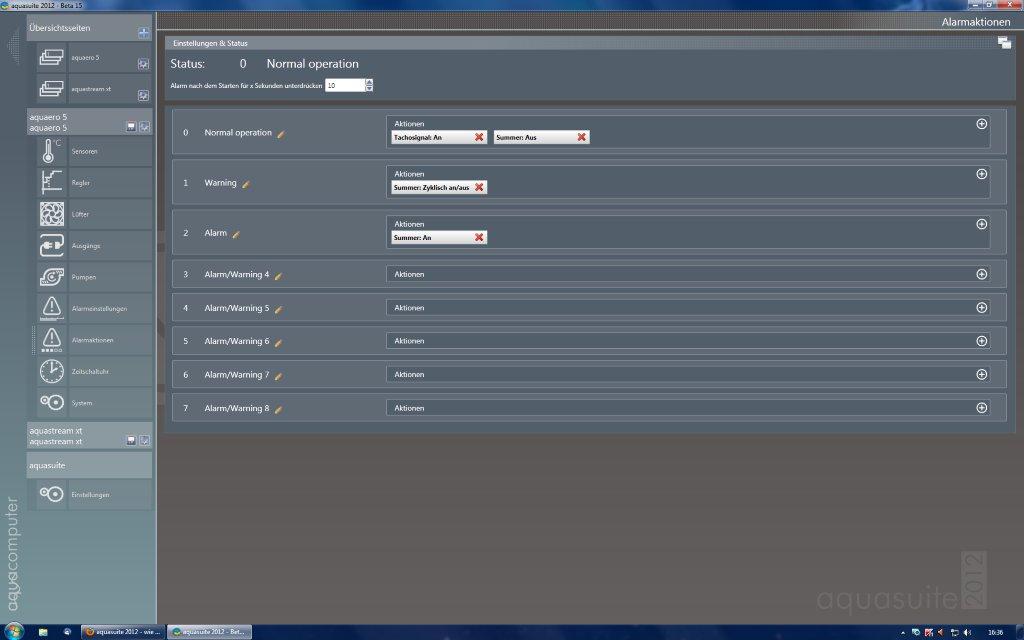Image resolution: width=1024 pixels, height=640 pixels.
Task: Save aquastream xt device settings with disk icon
Action: coord(131,440)
